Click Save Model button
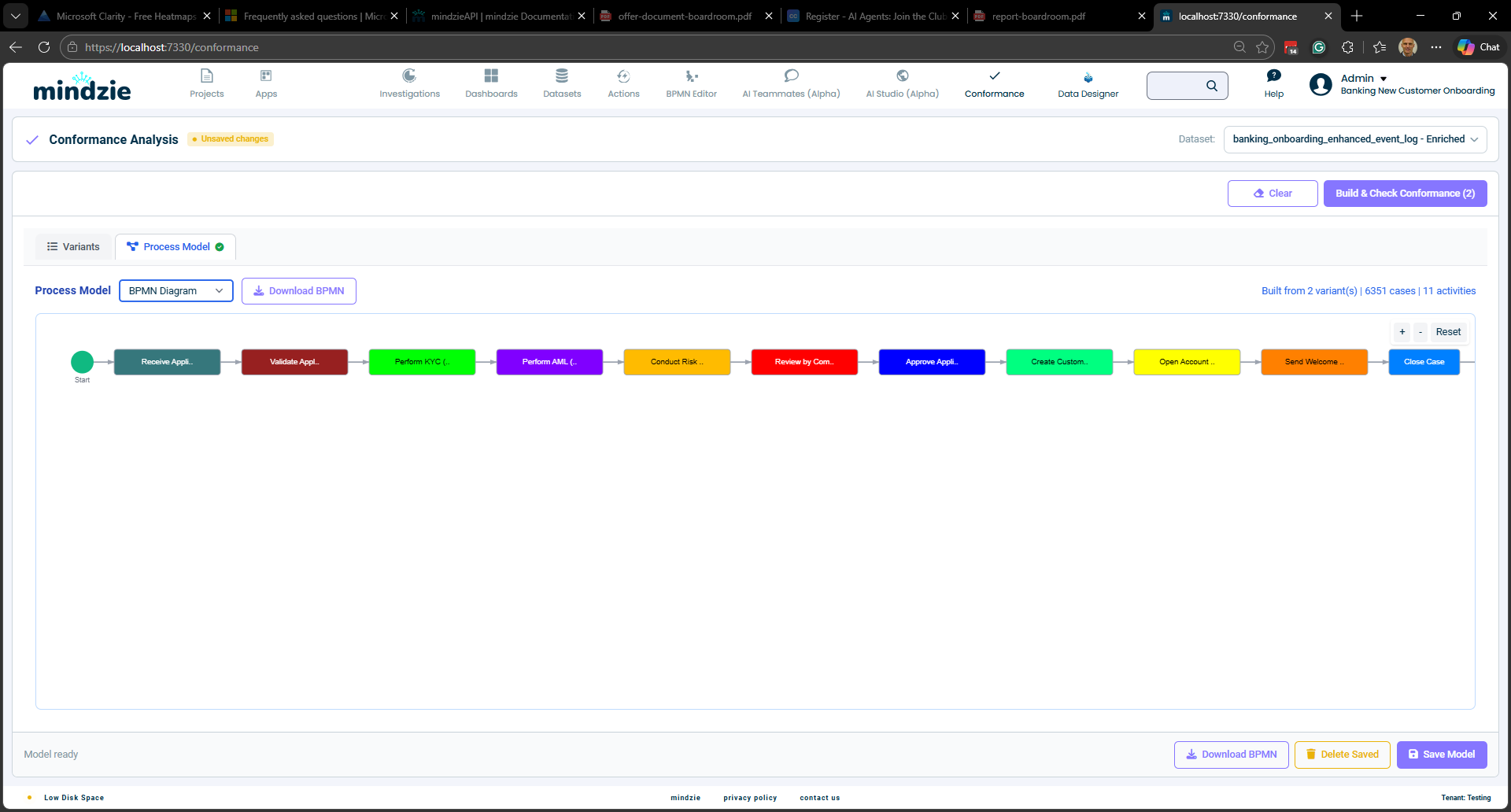 coord(1442,755)
